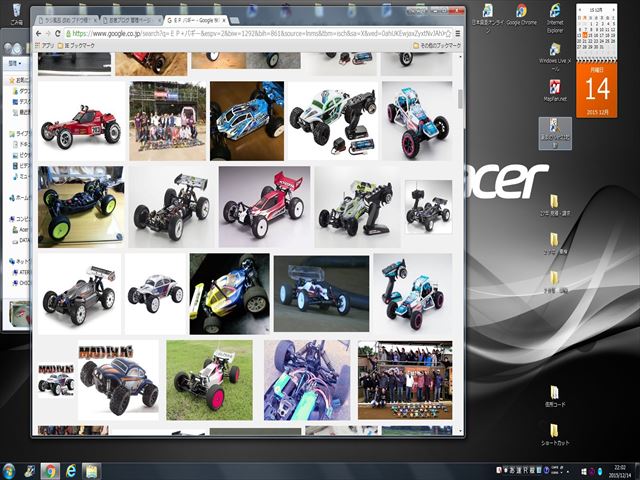The image size is (640, 480).
Task: Switch to the first Chrome tab
Action: click(x=65, y=20)
